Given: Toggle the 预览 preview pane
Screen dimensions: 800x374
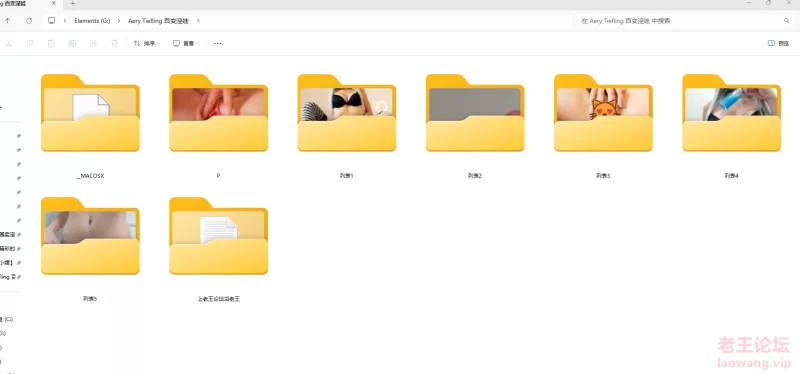Looking at the screenshot, I should (779, 43).
